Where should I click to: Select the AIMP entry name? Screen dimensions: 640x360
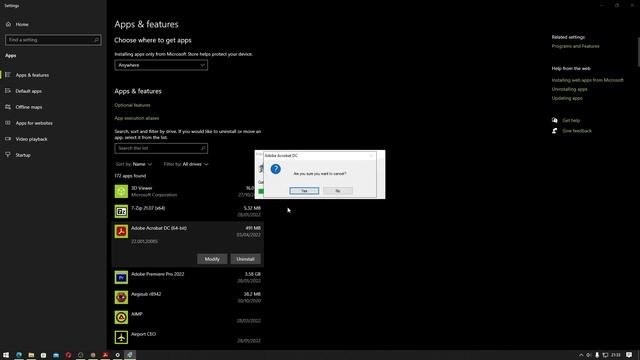point(137,314)
